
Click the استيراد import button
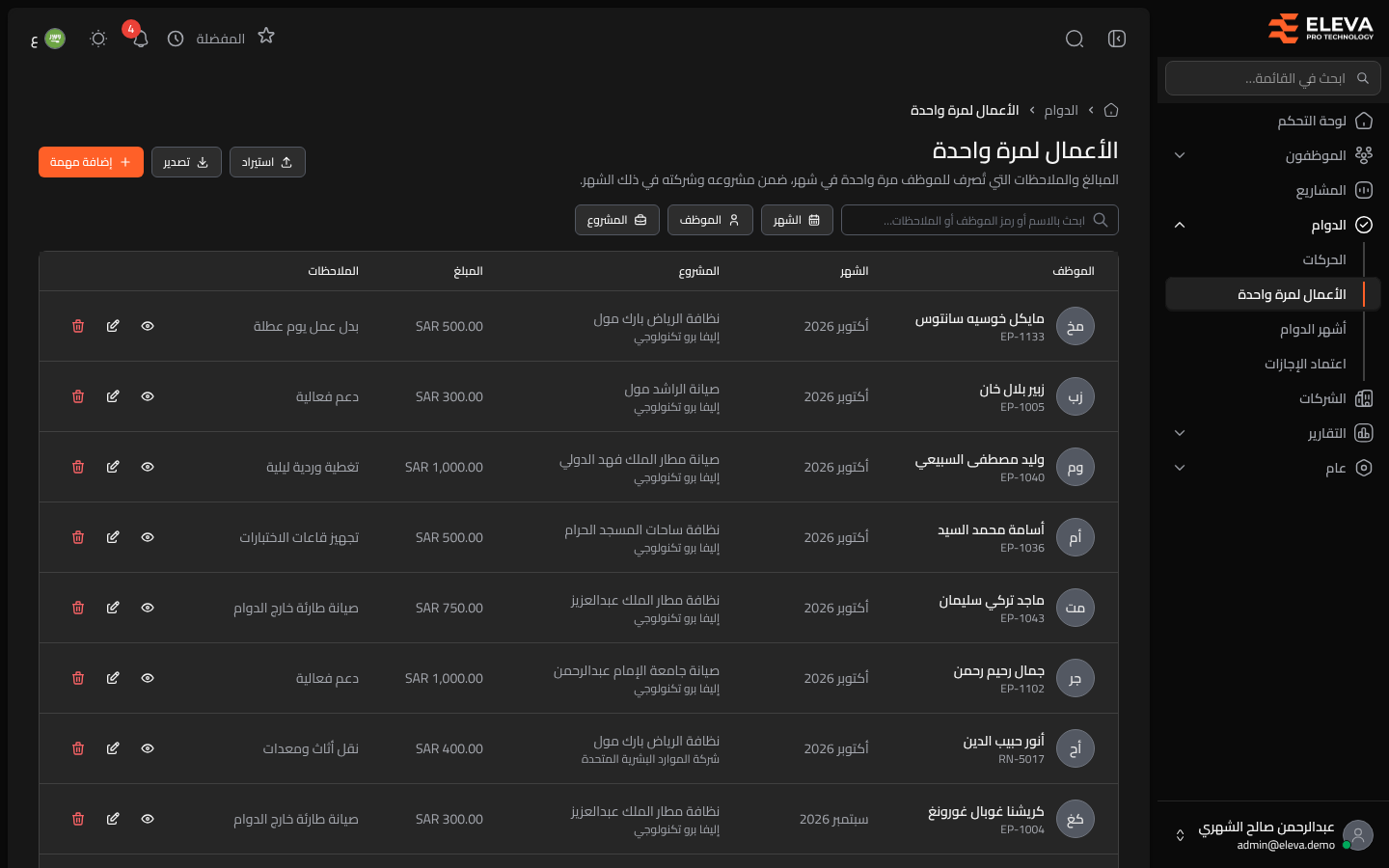[267, 162]
